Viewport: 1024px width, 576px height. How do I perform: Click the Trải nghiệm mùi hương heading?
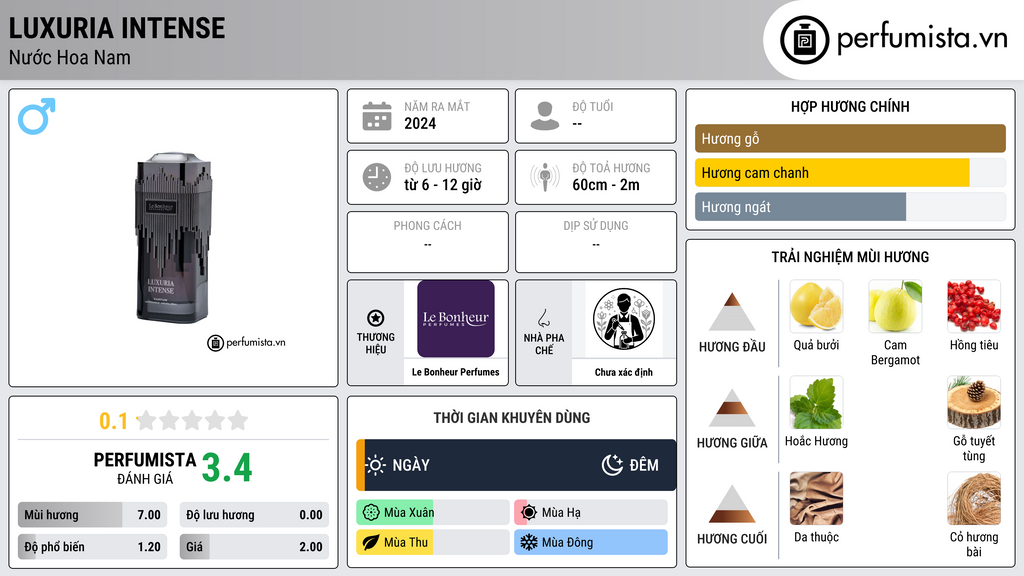(x=850, y=257)
